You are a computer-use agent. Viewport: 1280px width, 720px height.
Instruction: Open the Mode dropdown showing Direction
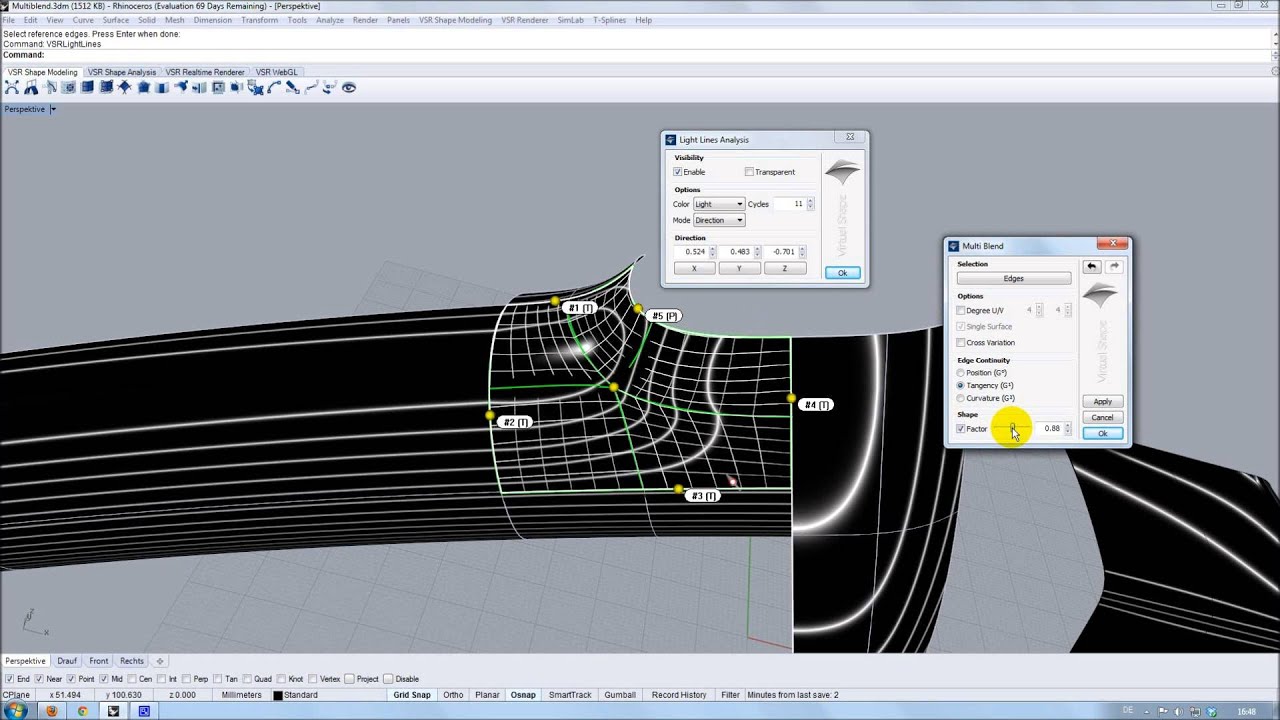click(x=719, y=220)
